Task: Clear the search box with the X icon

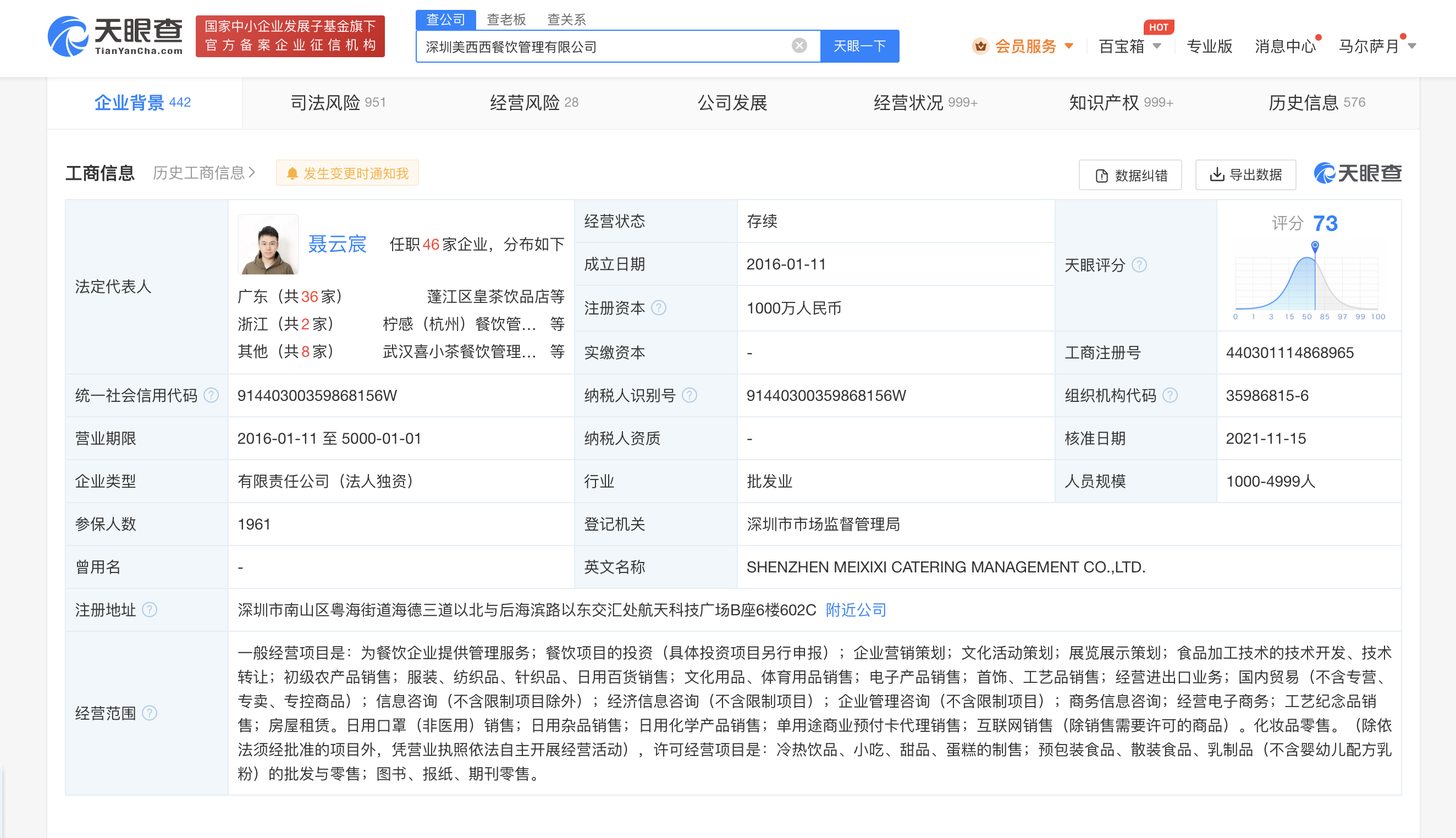Action: click(799, 46)
